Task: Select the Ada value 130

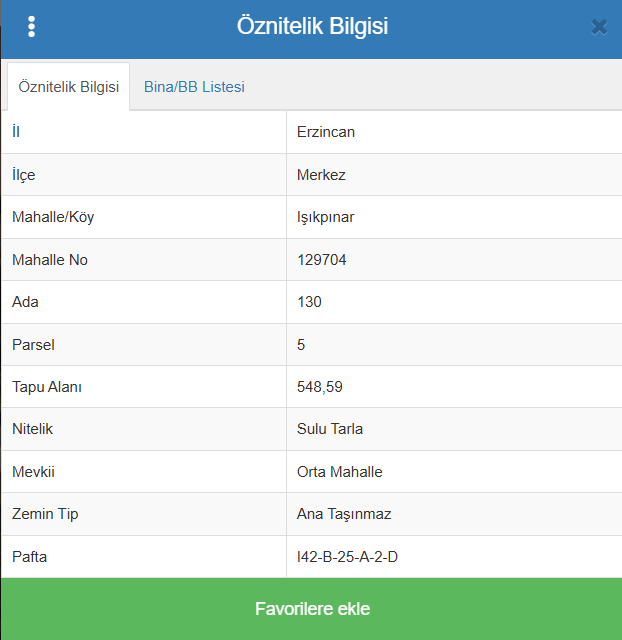Action: point(309,302)
